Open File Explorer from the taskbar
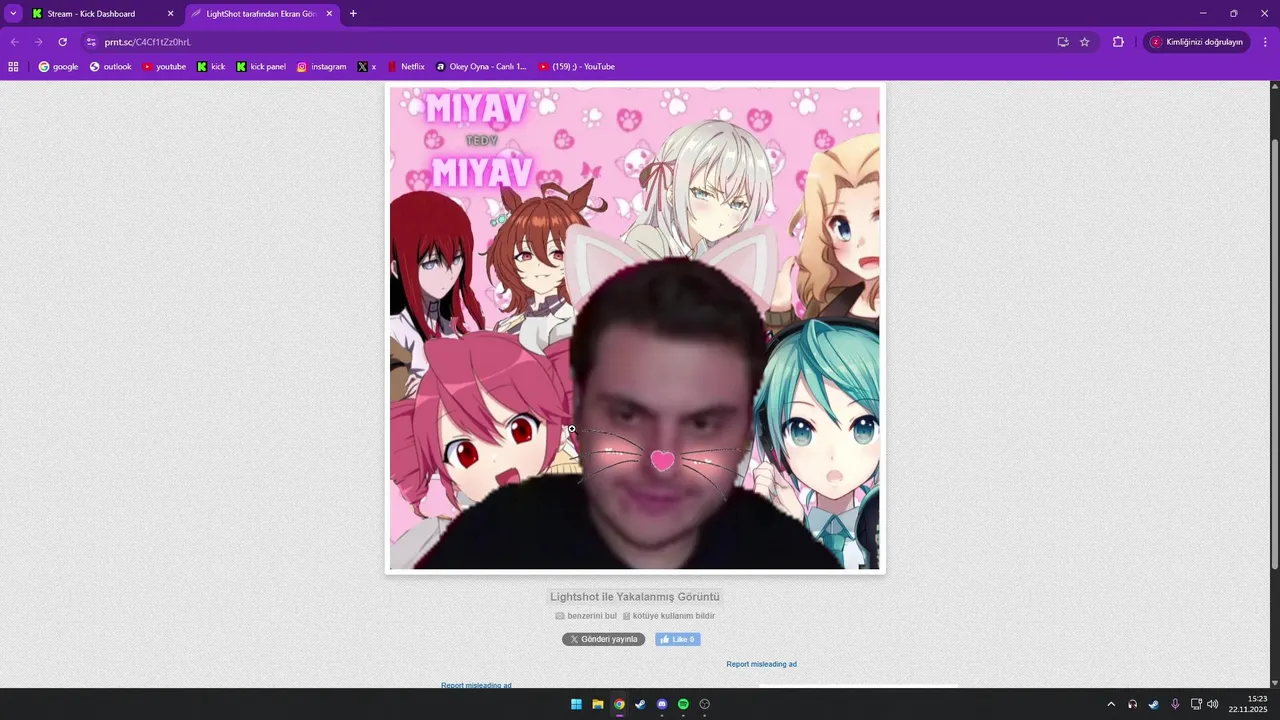The height and width of the screenshot is (720, 1280). tap(598, 704)
